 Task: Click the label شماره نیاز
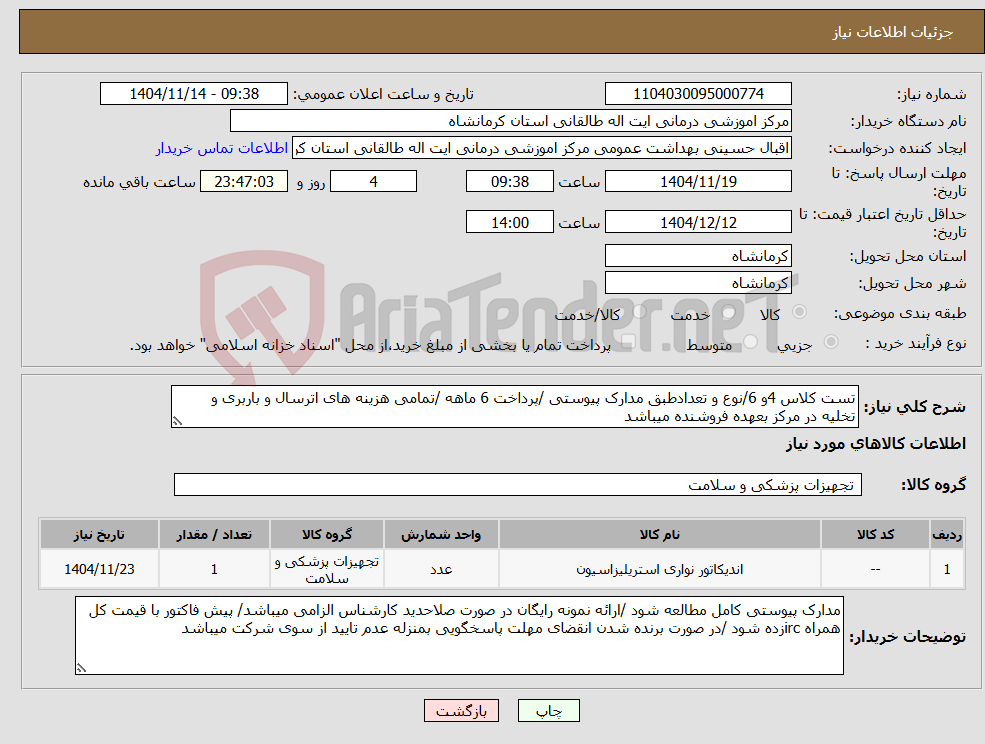[931, 95]
